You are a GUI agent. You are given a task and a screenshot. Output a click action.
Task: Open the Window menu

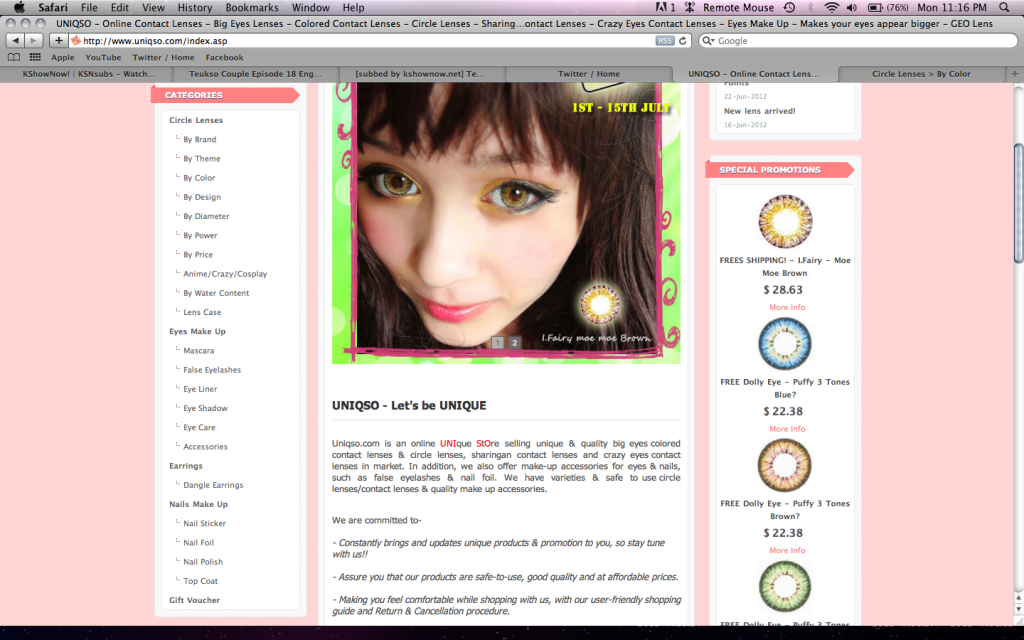point(310,8)
